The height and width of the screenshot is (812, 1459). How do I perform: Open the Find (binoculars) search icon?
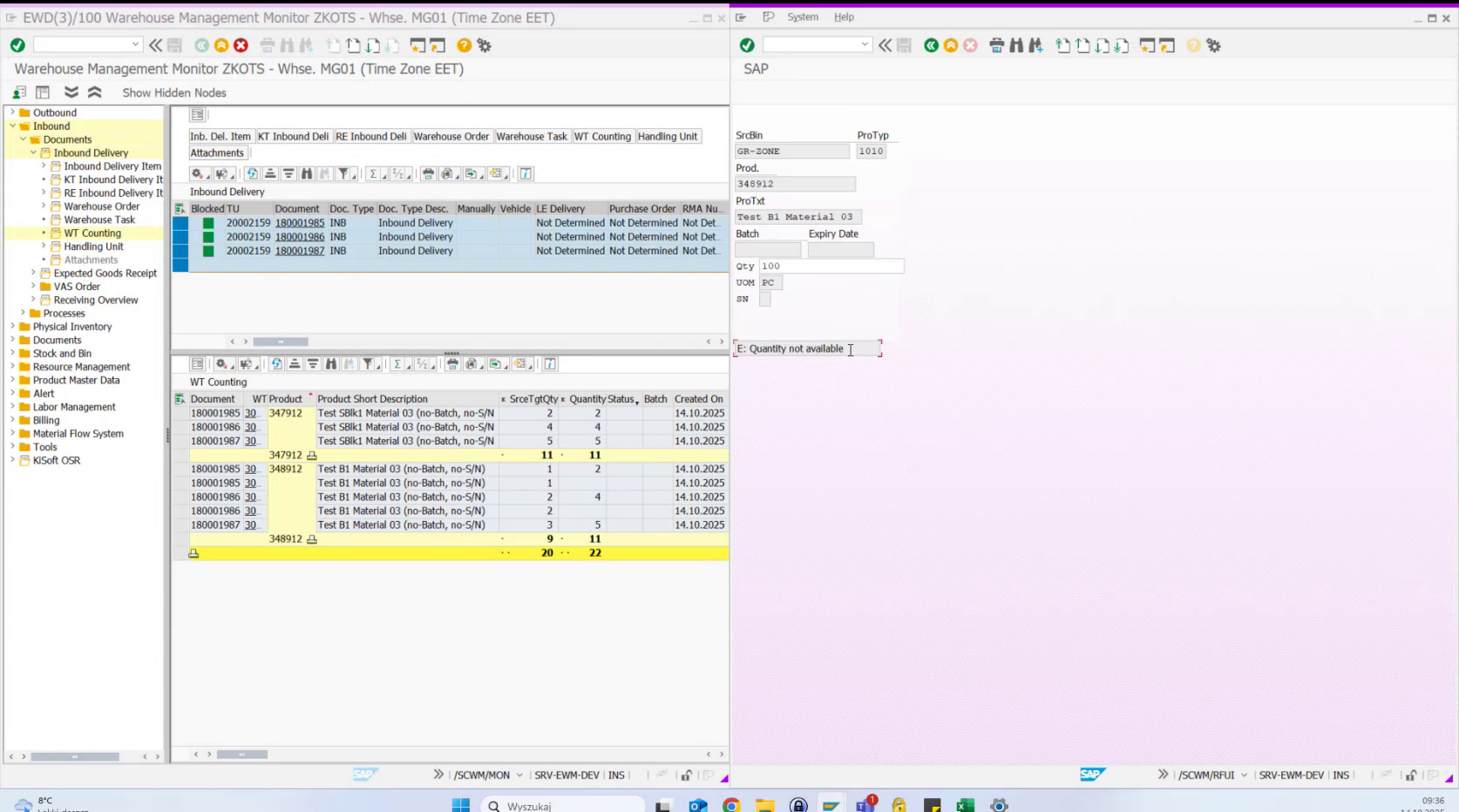(x=308, y=173)
